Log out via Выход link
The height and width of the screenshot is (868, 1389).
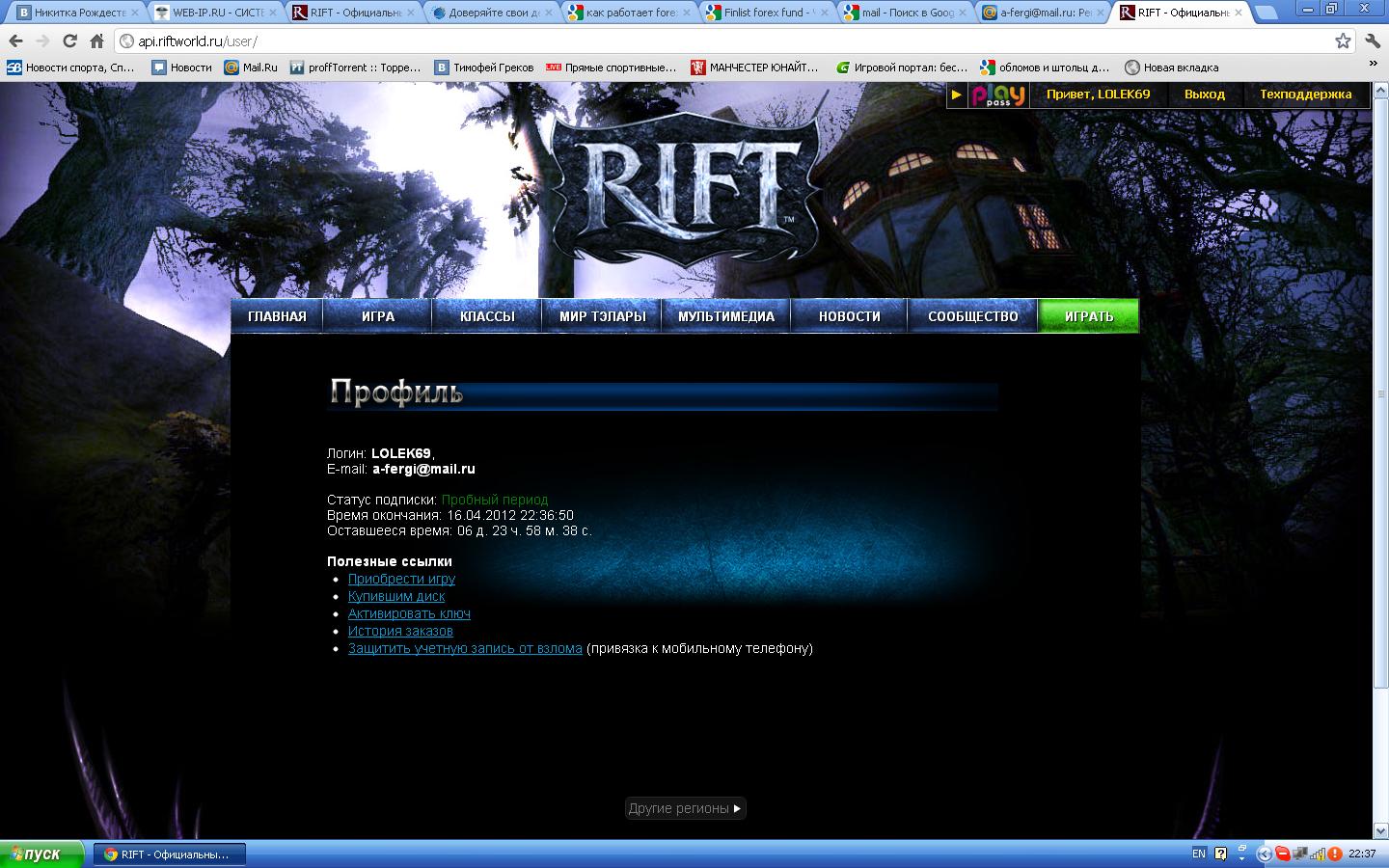pos(1205,95)
